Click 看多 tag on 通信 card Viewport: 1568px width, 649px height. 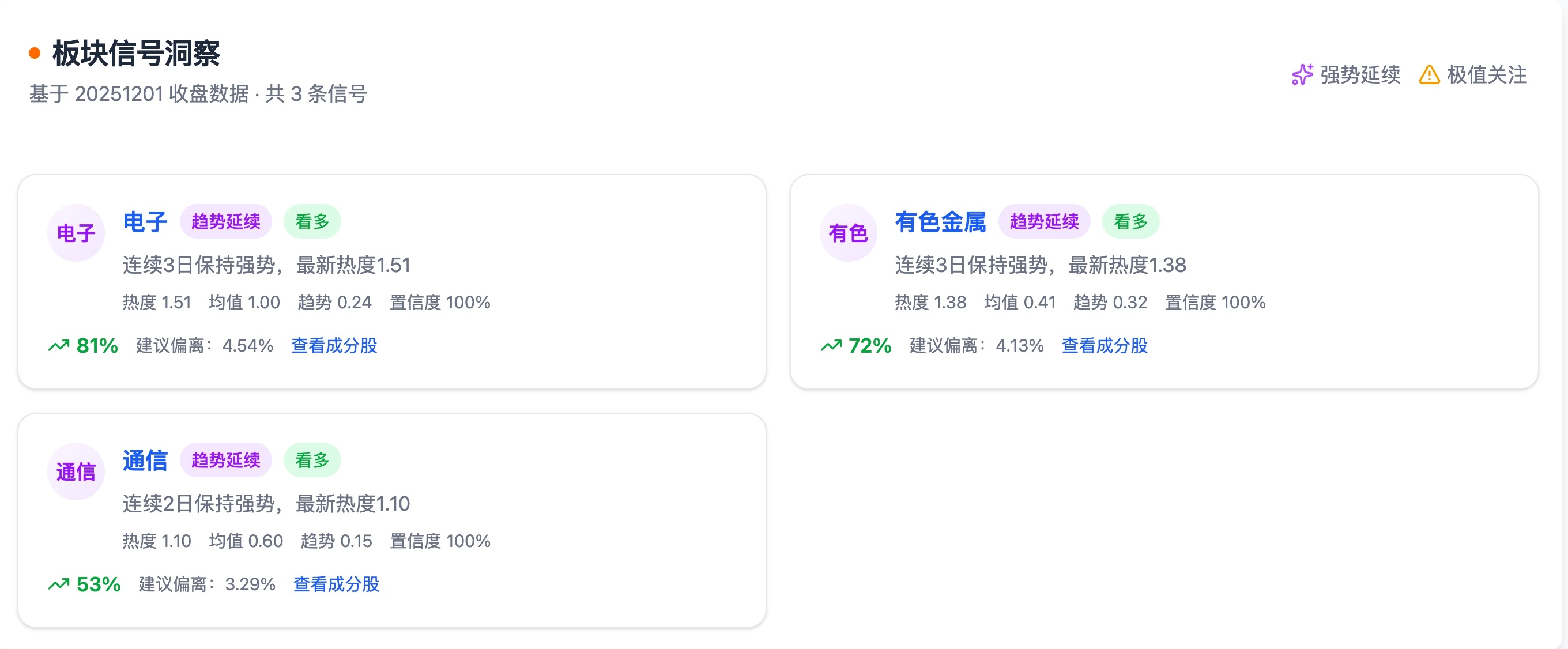tap(312, 461)
